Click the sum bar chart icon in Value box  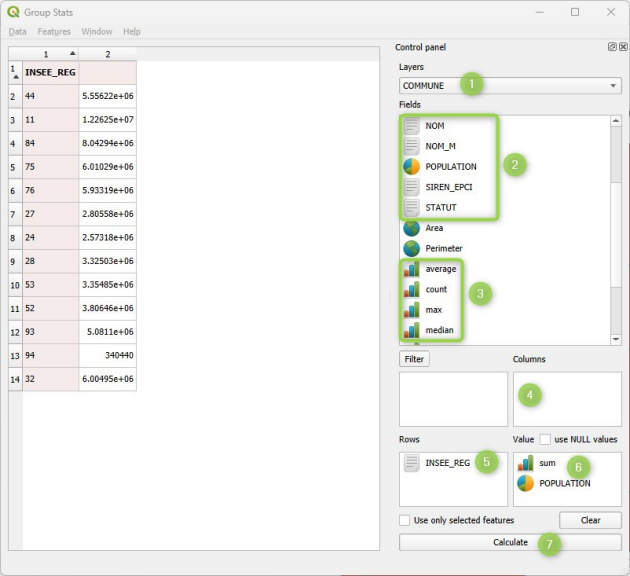tap(525, 463)
